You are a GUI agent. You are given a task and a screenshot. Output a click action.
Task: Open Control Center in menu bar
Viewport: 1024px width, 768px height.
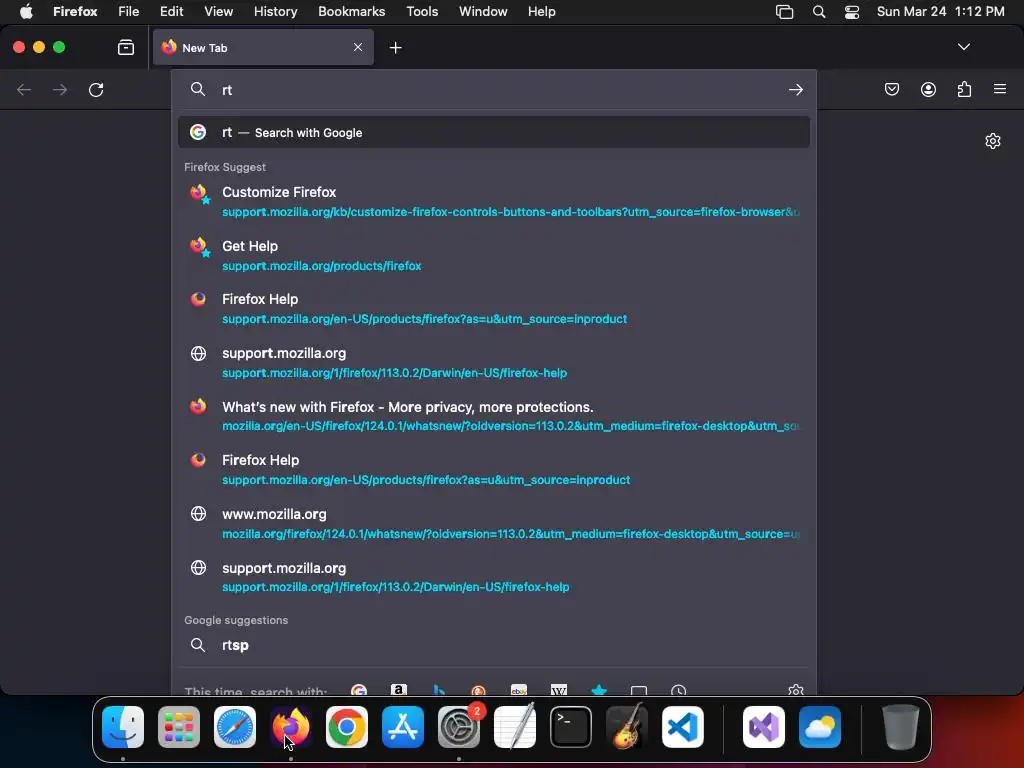click(x=852, y=12)
